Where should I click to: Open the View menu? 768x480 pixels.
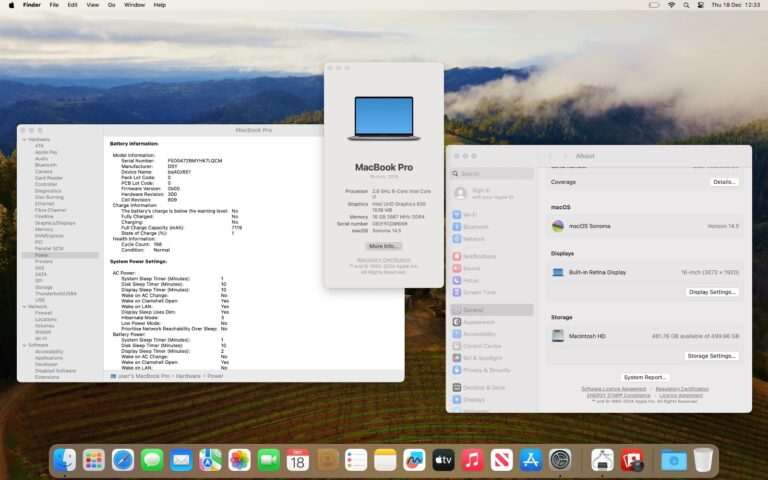click(x=93, y=5)
